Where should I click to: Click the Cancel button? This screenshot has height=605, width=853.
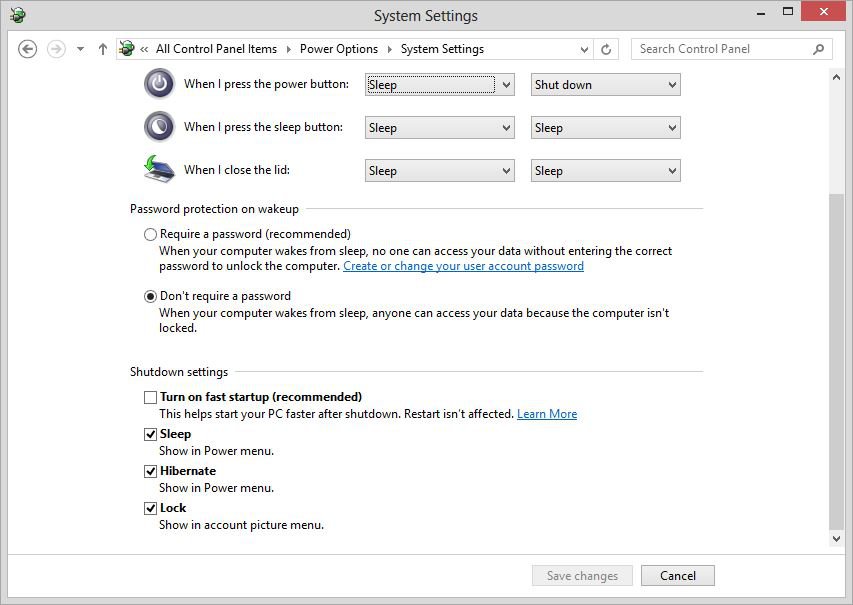click(677, 575)
